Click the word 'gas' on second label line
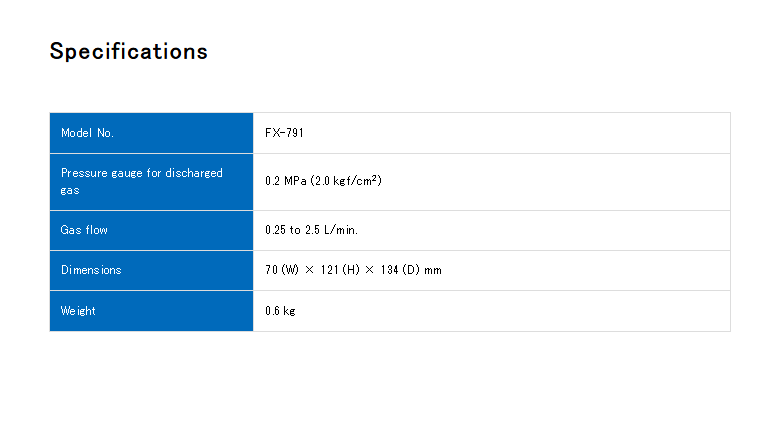The width and height of the screenshot is (758, 433). click(x=70, y=190)
